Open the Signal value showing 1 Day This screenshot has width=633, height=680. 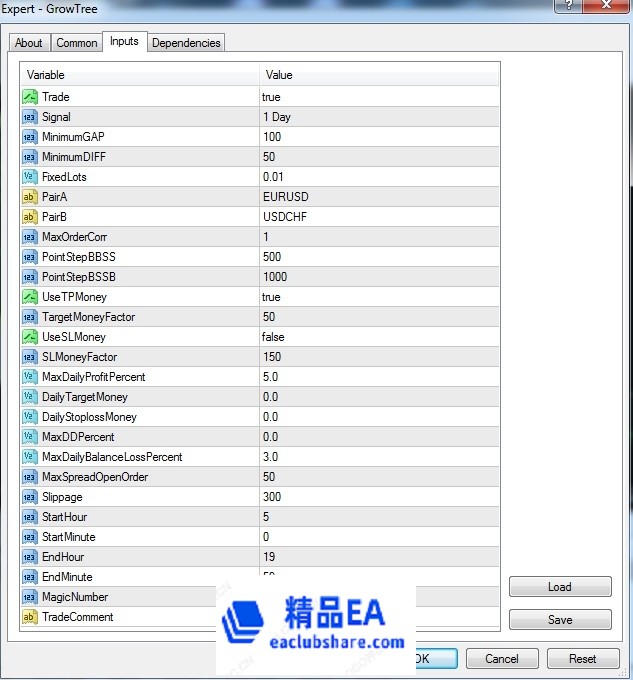(378, 117)
